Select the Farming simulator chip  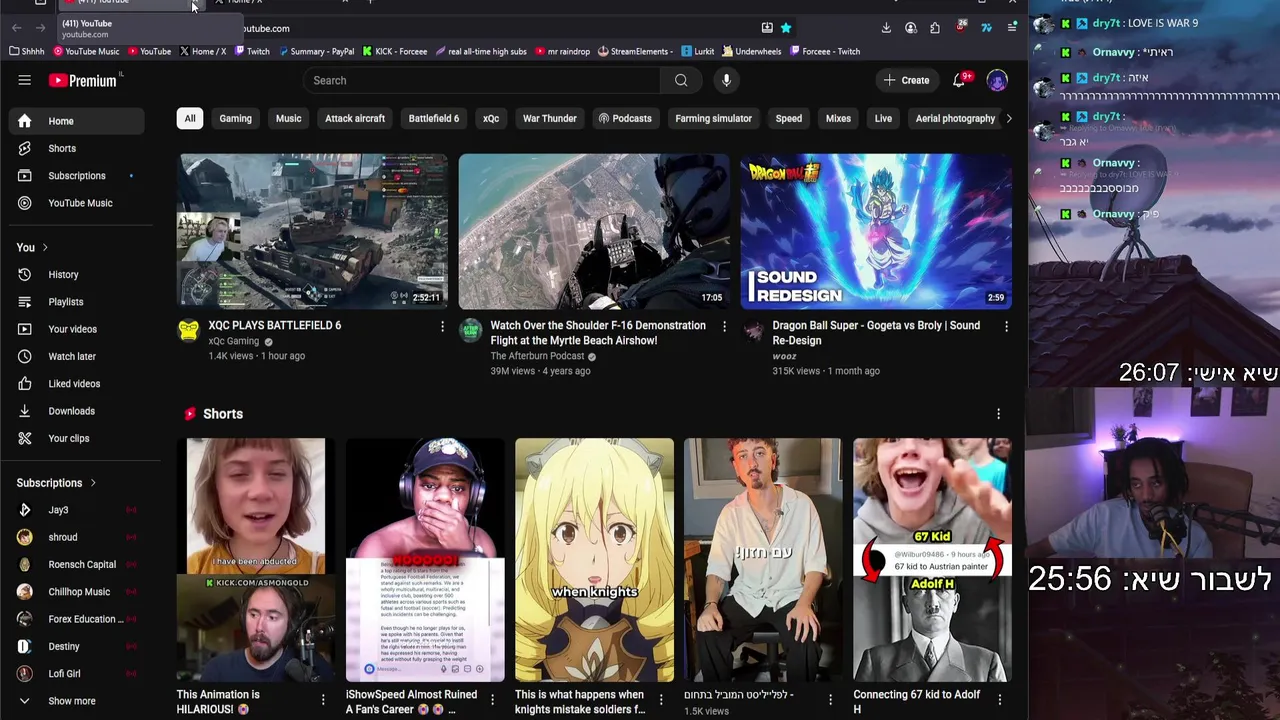coord(713,118)
